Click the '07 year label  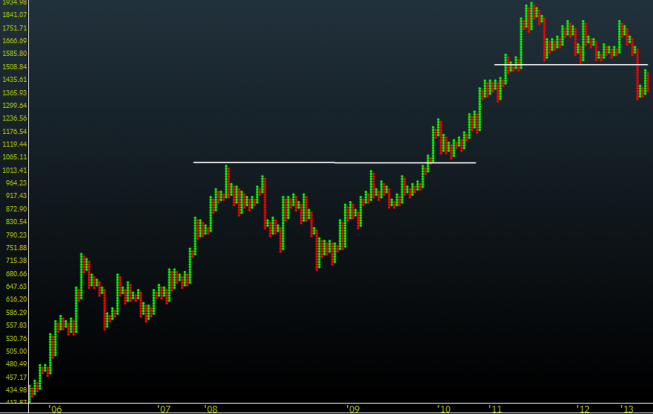[164, 409]
